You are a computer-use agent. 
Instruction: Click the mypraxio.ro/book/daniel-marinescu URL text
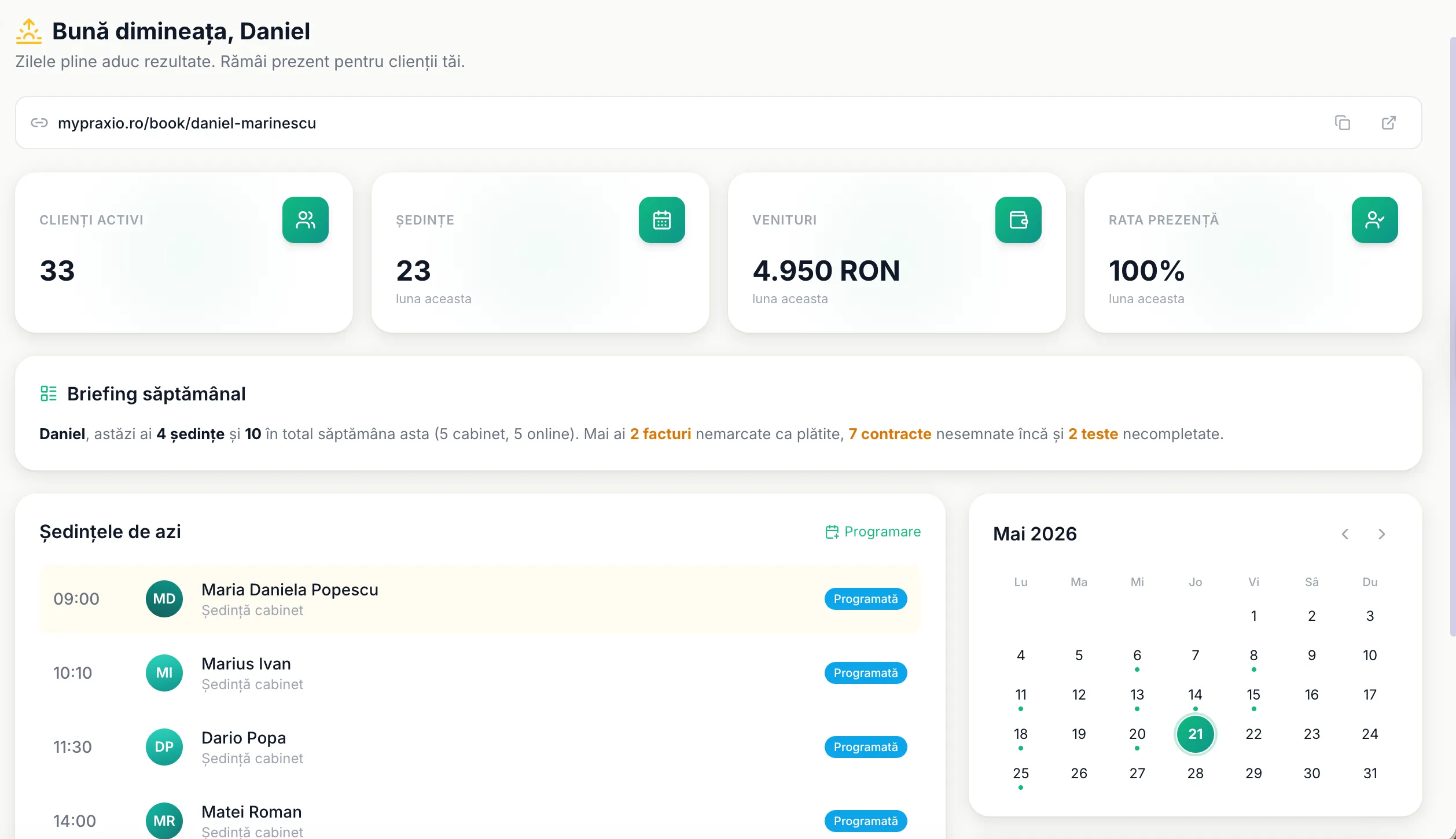tap(187, 123)
